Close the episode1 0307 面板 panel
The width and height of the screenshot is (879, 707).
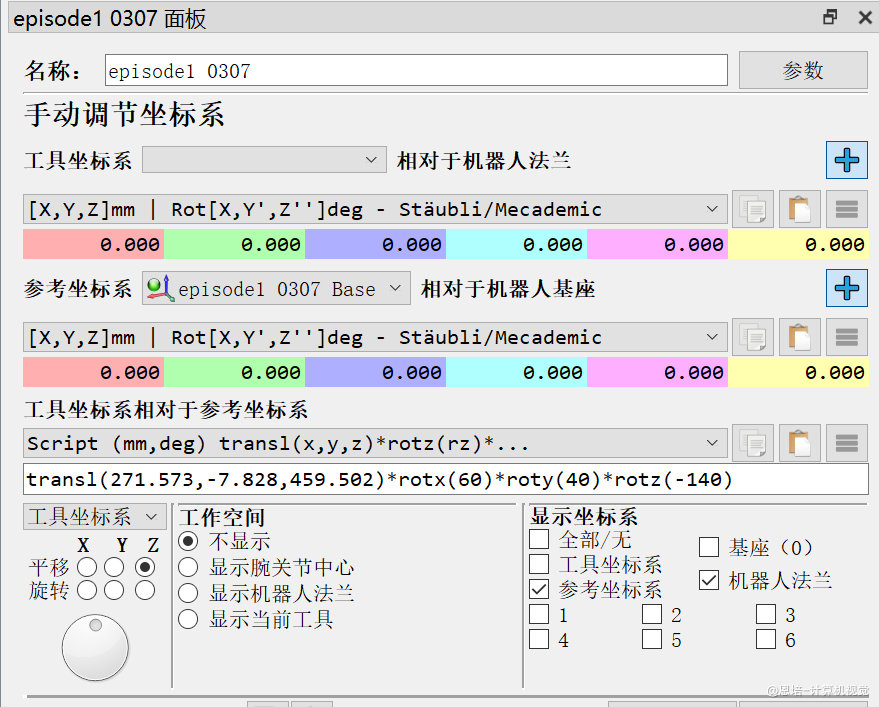click(x=865, y=17)
